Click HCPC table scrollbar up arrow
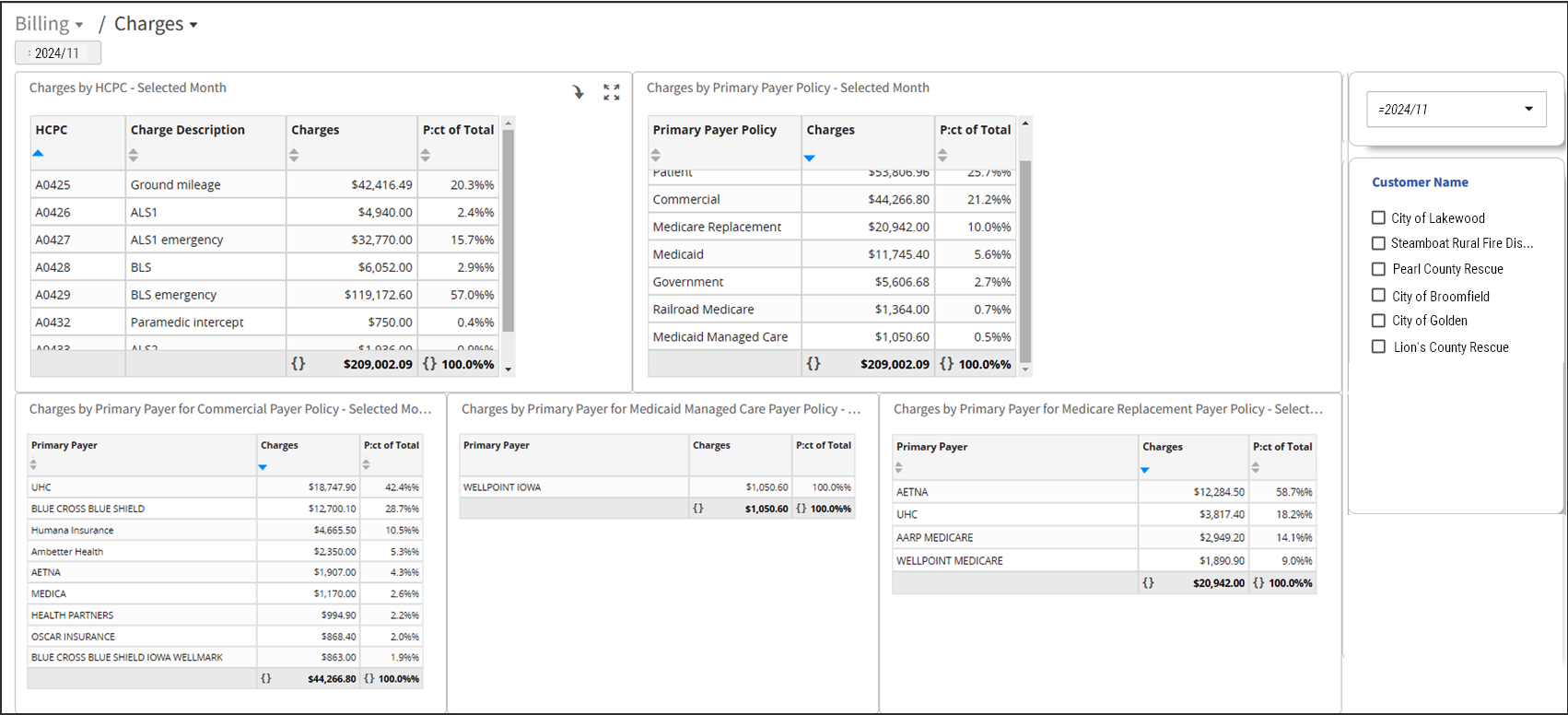This screenshot has width=1568, height=715. 509,123
